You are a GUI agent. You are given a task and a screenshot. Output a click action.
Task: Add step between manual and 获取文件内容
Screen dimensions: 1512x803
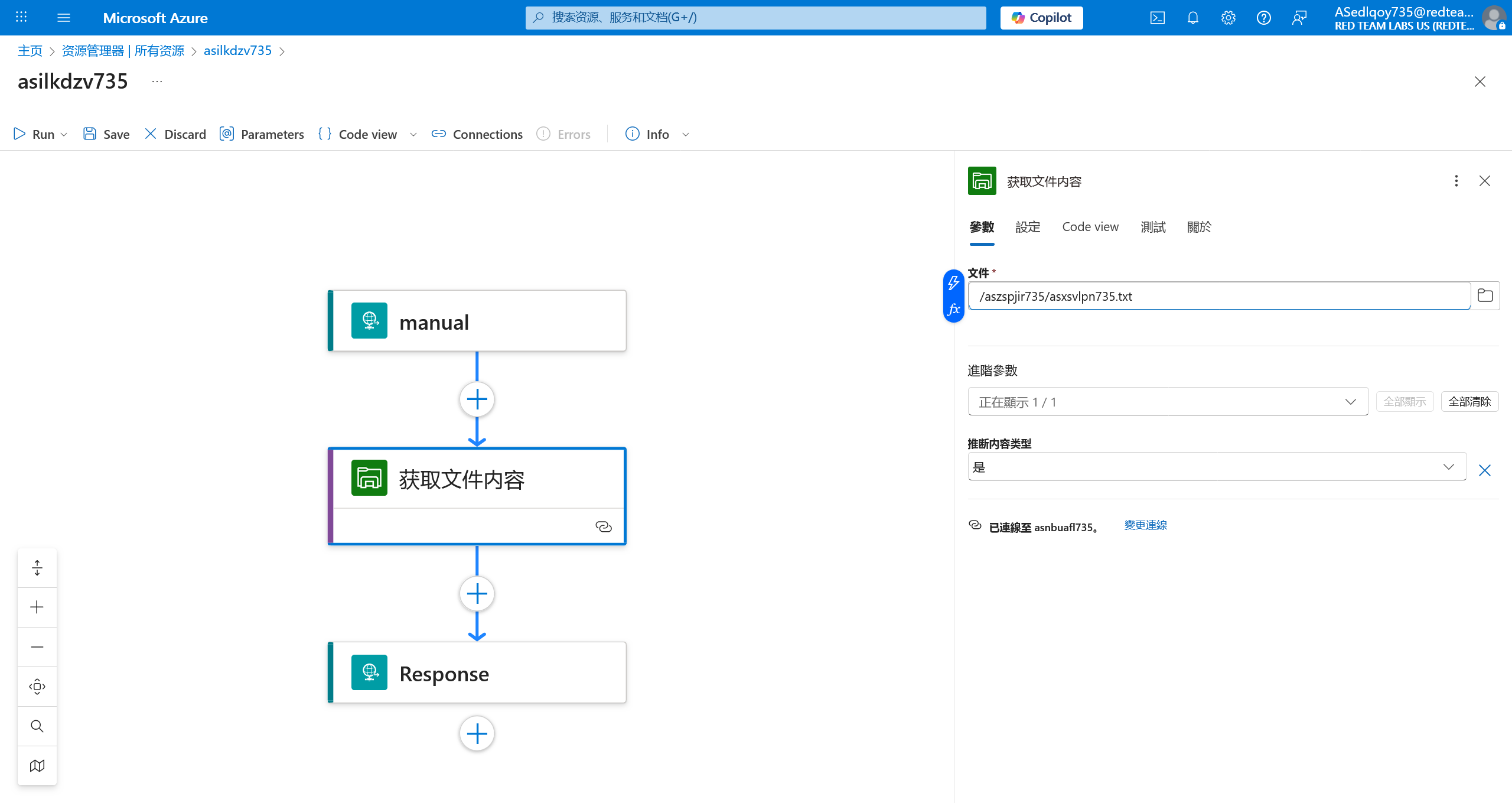[477, 399]
